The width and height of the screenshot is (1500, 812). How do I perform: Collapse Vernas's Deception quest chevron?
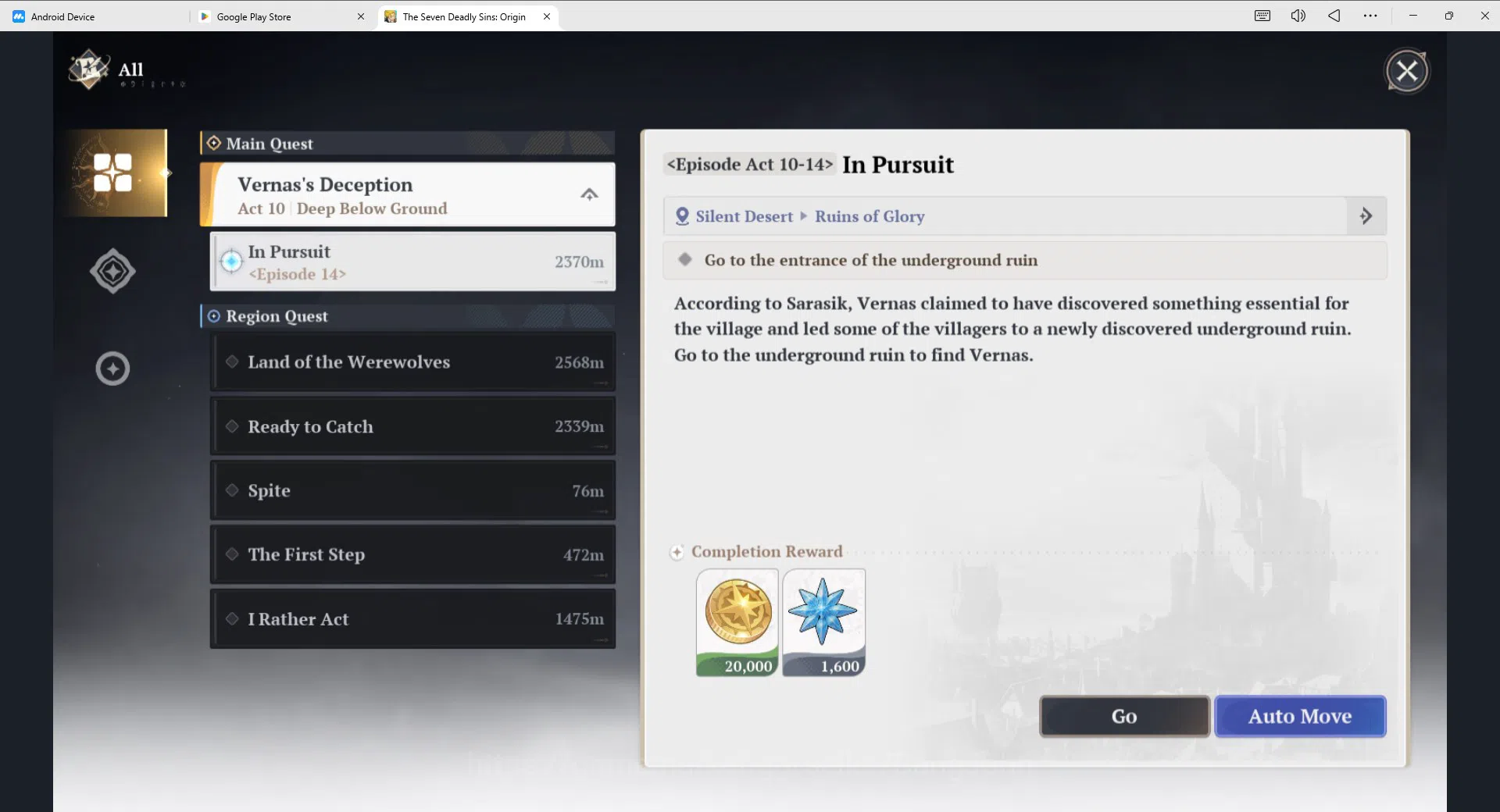[x=589, y=194]
